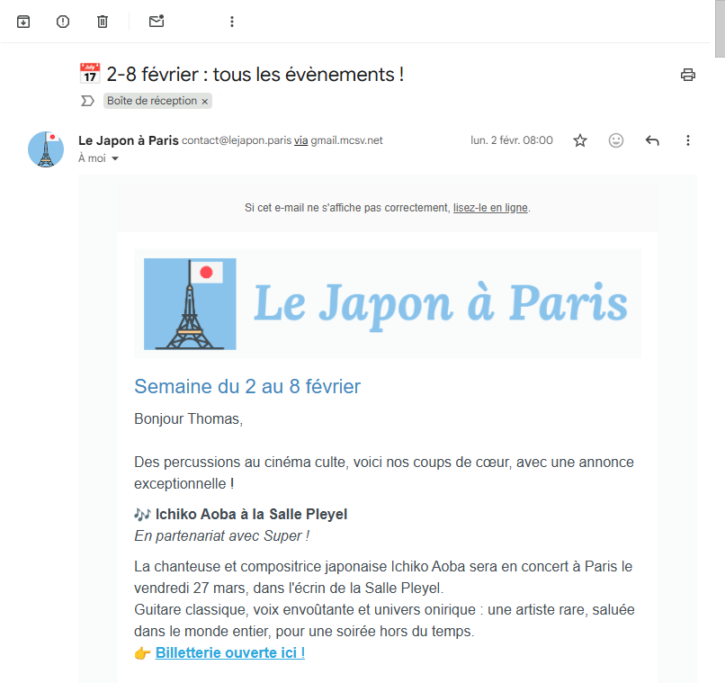Toggle the star on this message
The width and height of the screenshot is (725, 683).
[x=580, y=140]
